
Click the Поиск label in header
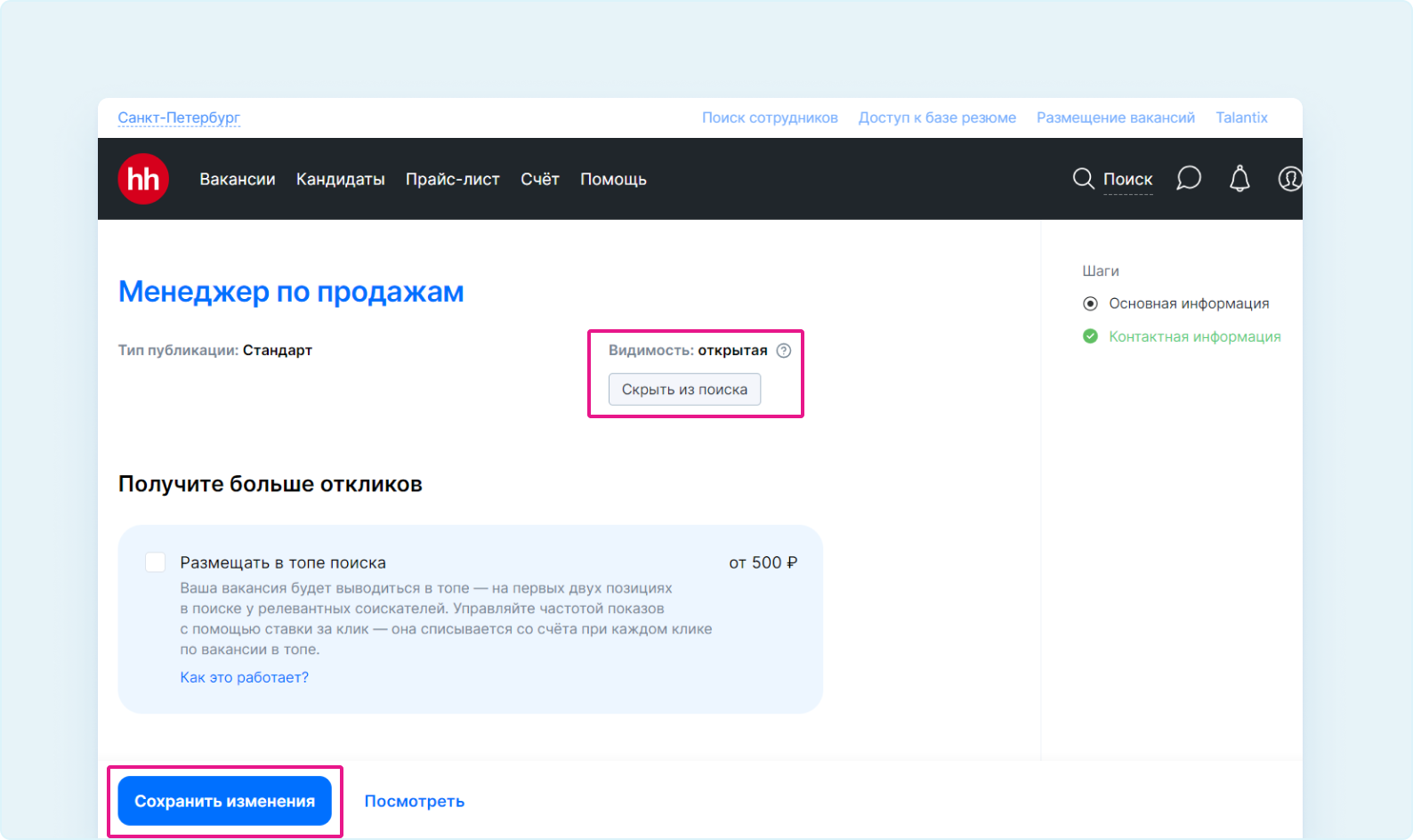click(1128, 179)
